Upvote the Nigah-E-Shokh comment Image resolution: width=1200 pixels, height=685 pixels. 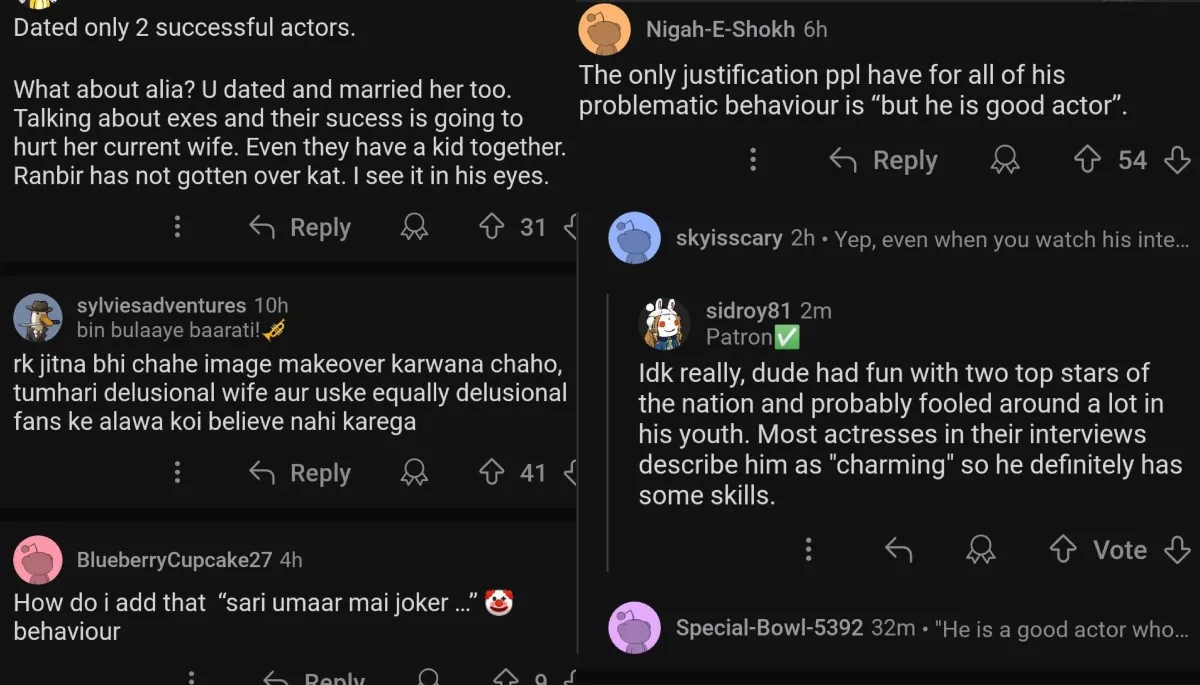pyautogui.click(x=1087, y=160)
